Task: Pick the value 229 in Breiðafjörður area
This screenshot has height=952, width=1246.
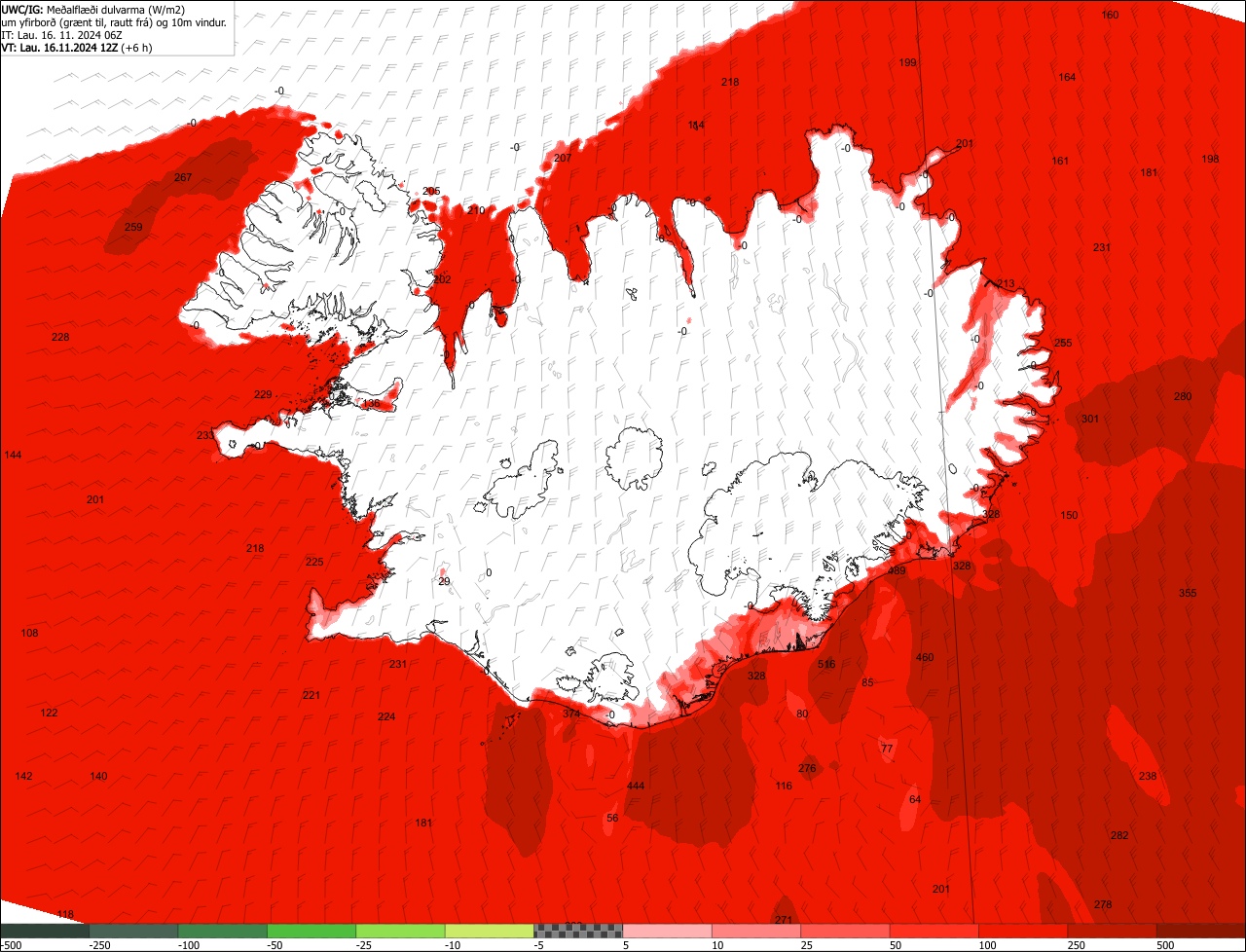Action: (x=263, y=395)
